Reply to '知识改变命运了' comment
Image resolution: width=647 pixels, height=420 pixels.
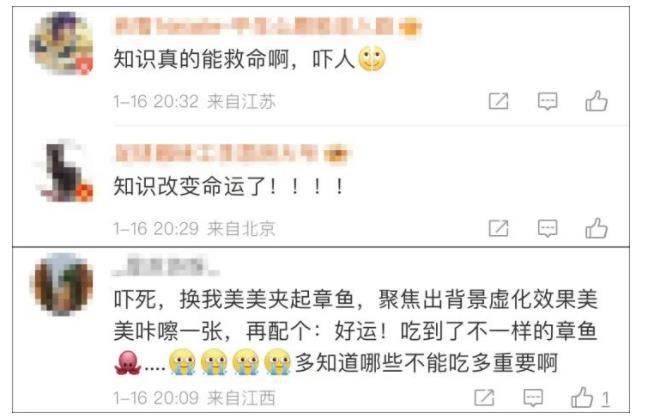pyautogui.click(x=548, y=228)
